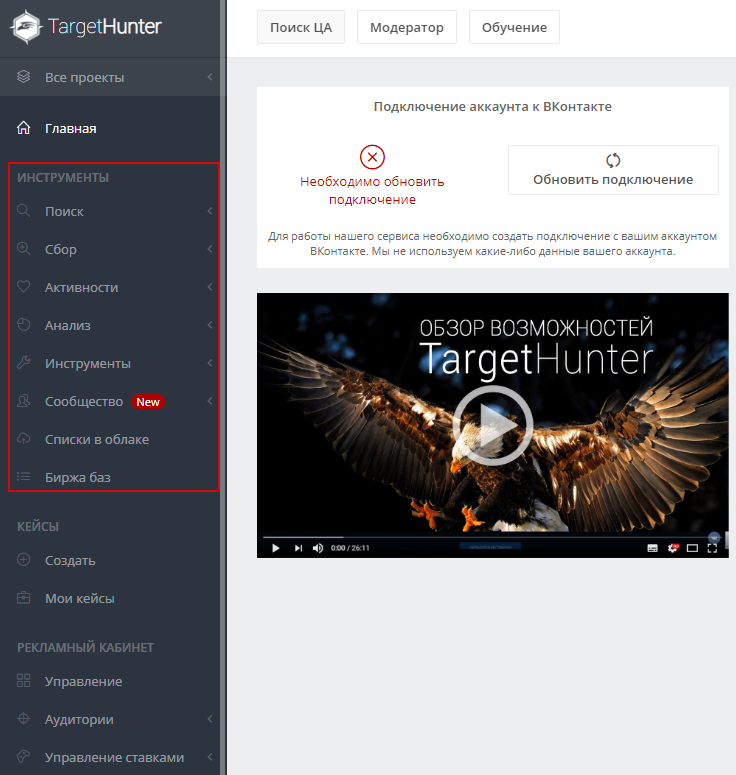Expand the Инструменты submenu chevron
The height and width of the screenshot is (775, 736).
coord(210,363)
